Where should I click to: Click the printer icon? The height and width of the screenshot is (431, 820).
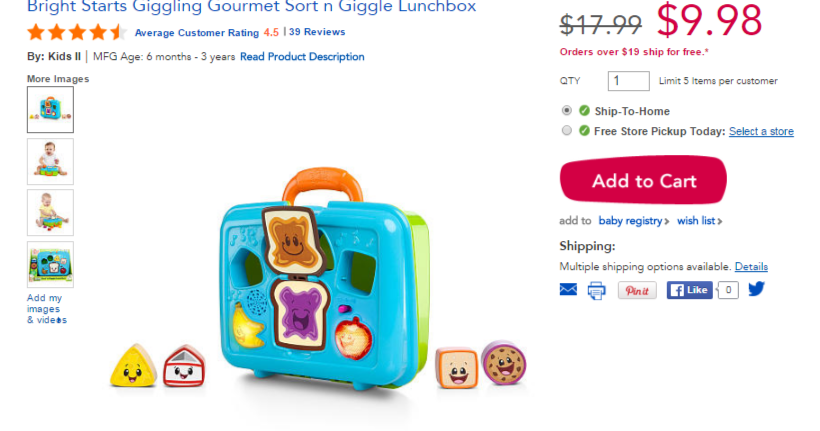click(596, 290)
